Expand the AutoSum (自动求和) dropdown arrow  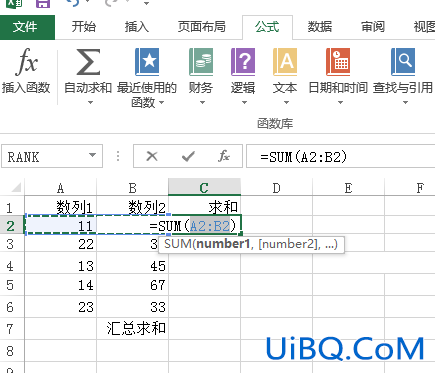[90, 103]
